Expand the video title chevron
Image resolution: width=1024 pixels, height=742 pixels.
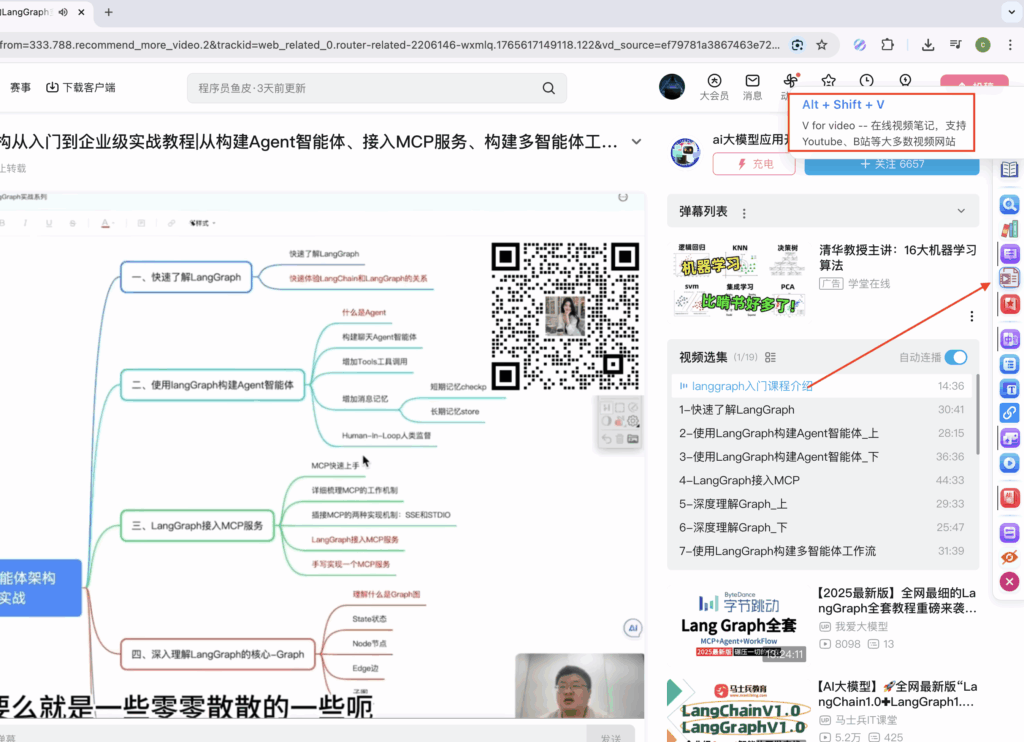pos(636,142)
